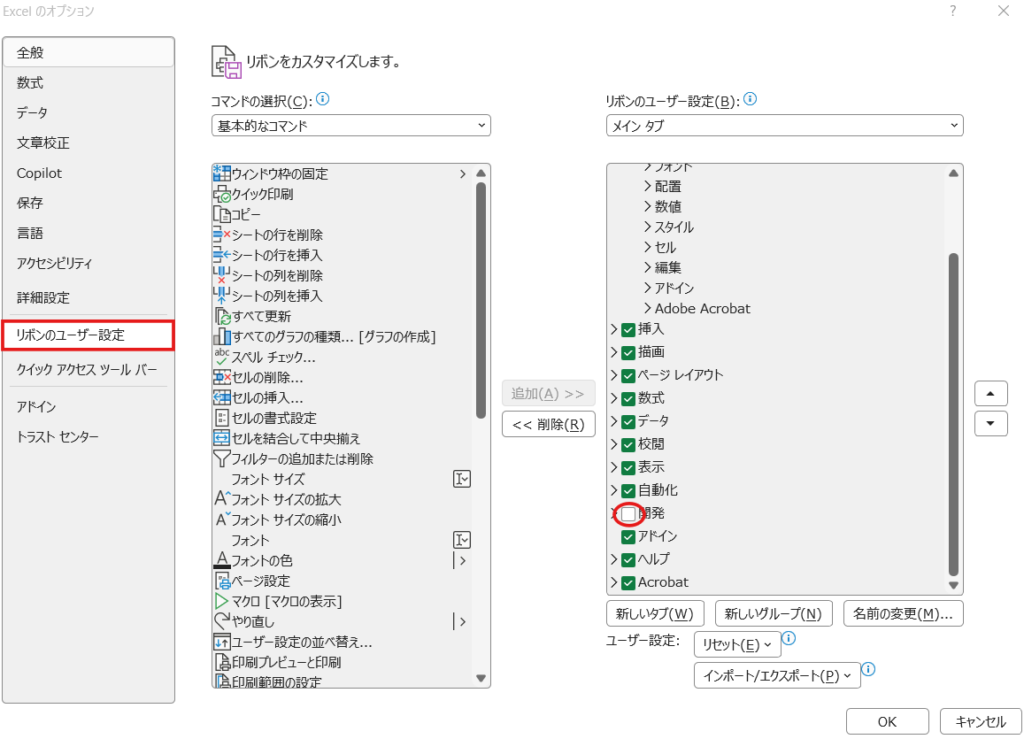Uncheck the データ tab checkbox
Image resolution: width=1024 pixels, height=739 pixels.
click(628, 422)
